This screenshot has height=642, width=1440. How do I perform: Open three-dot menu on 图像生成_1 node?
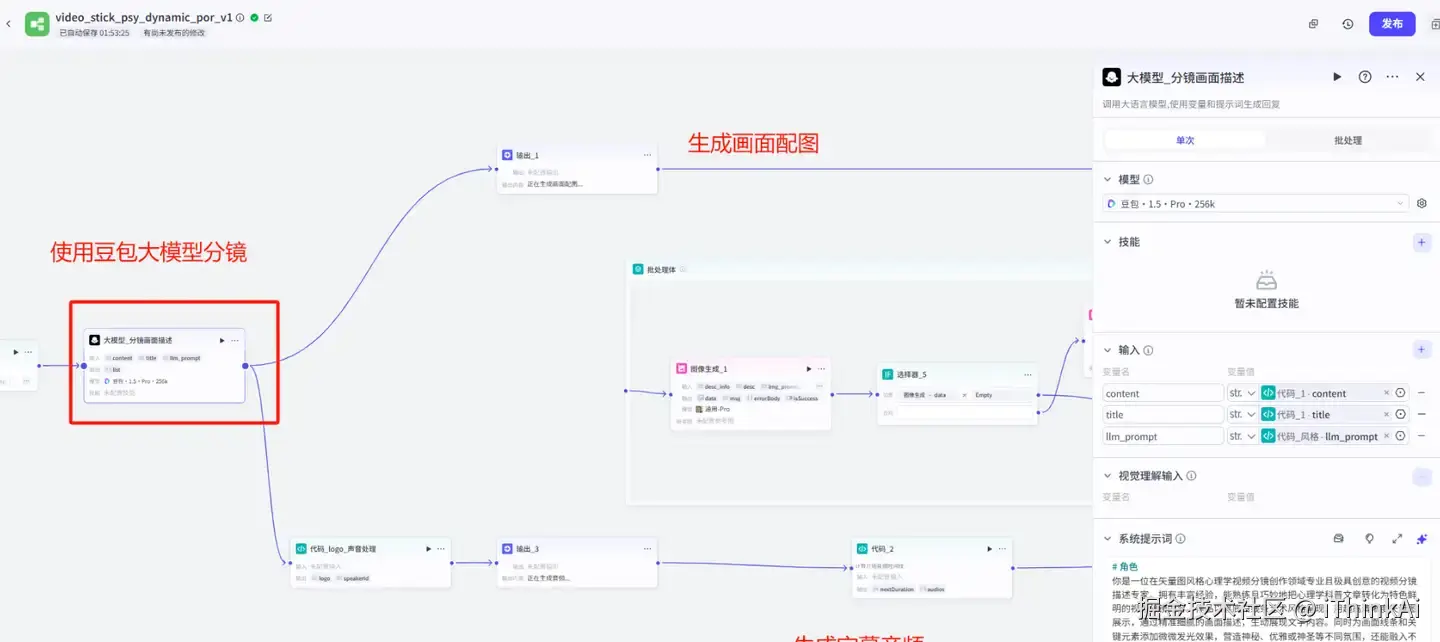pyautogui.click(x=819, y=369)
